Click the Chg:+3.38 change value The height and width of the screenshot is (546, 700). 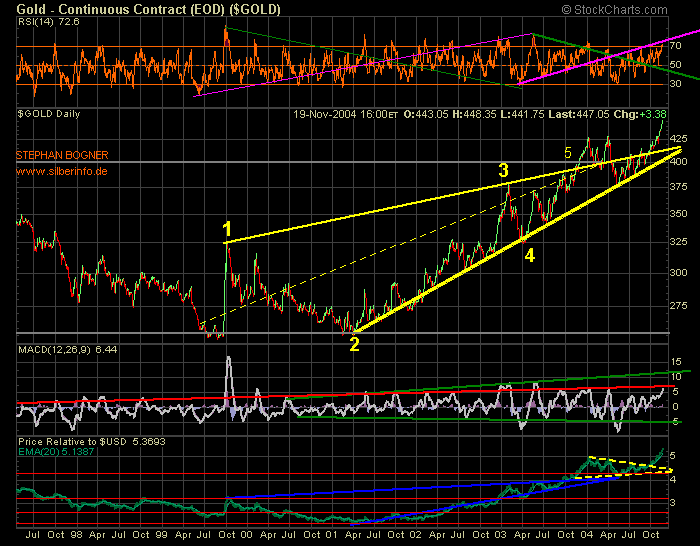point(655,116)
